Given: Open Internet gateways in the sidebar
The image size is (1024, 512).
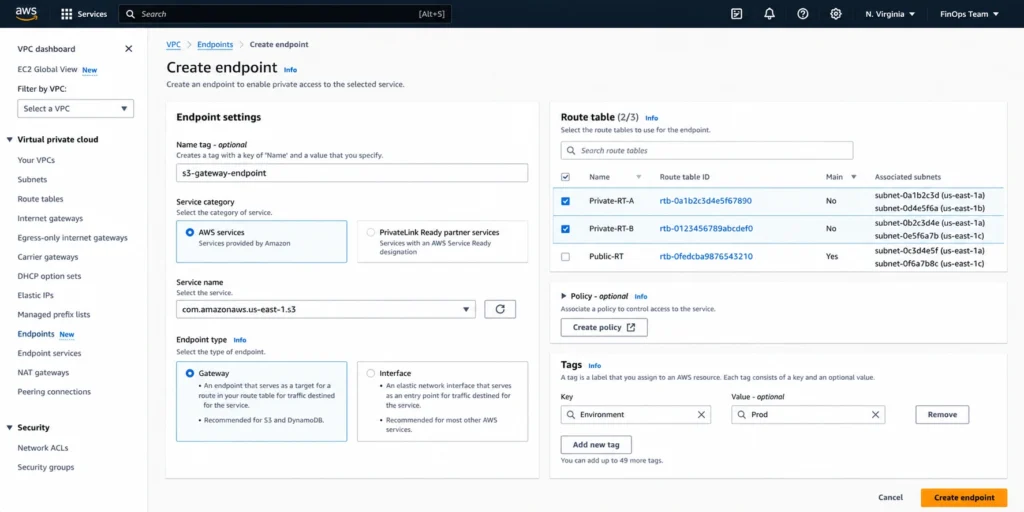Looking at the screenshot, I should [50, 219].
